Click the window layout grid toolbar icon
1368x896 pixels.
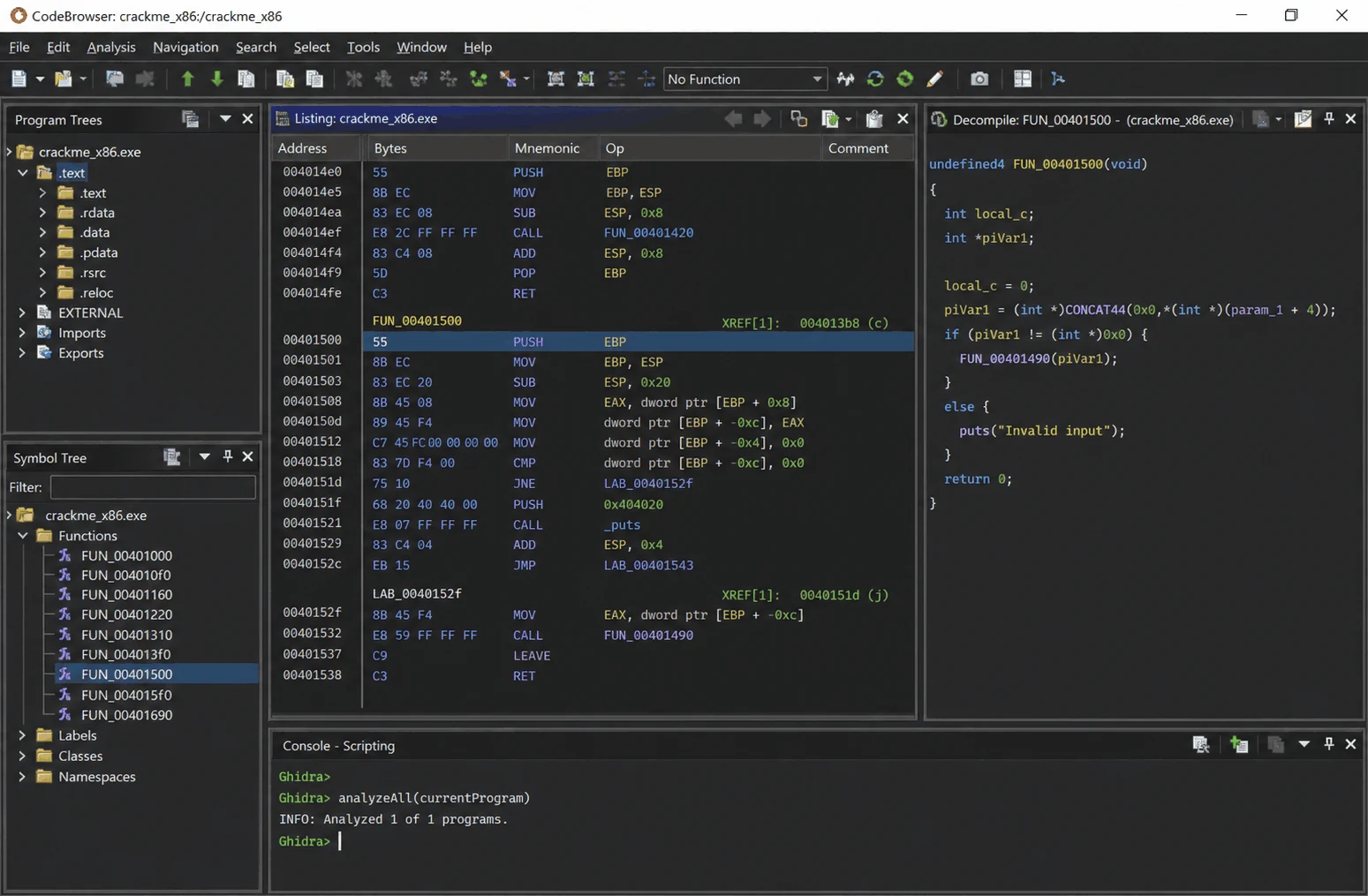click(x=1023, y=79)
